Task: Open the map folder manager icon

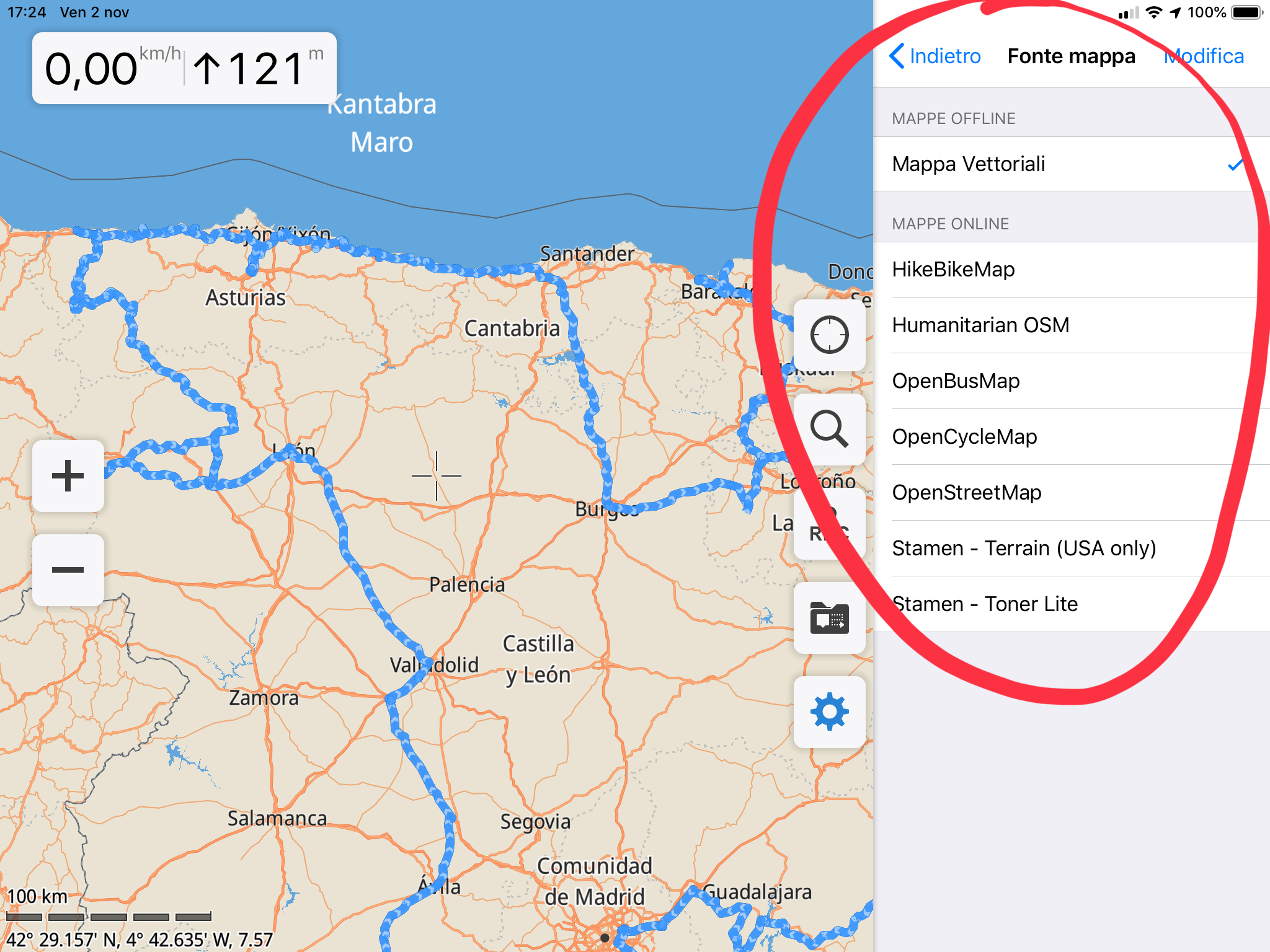Action: [x=829, y=618]
